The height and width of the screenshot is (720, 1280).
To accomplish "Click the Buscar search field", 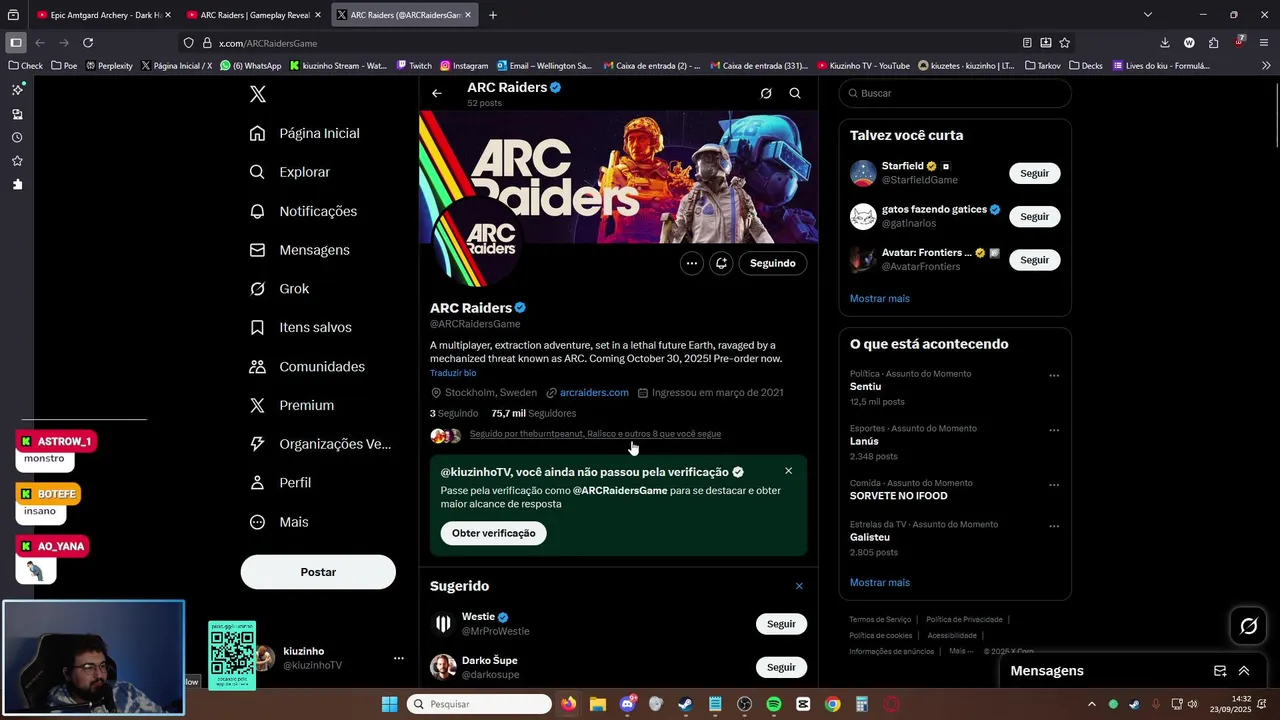I will tap(955, 93).
